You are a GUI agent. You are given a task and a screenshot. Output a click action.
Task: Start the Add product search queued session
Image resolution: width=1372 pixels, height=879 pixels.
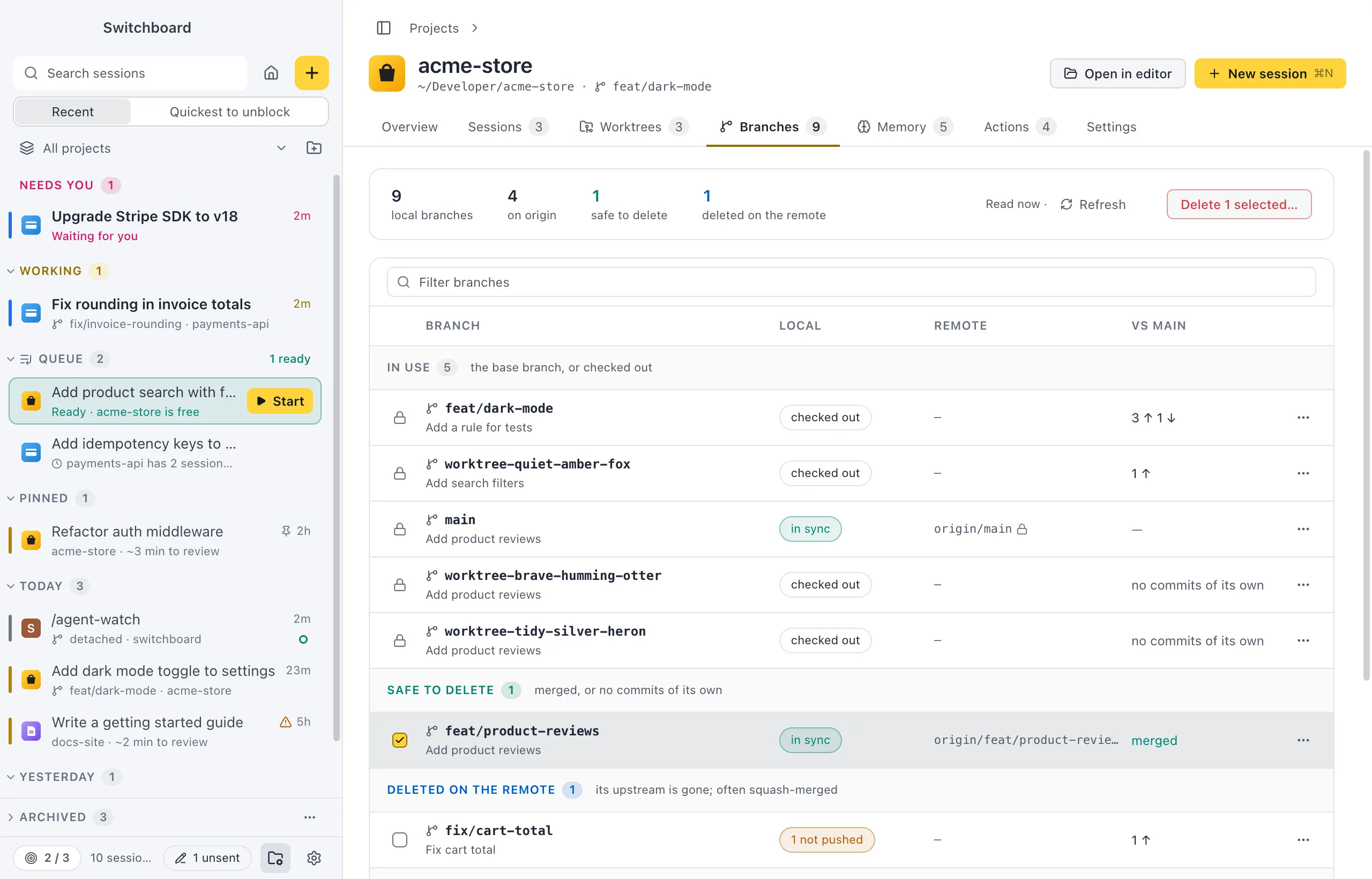[280, 401]
